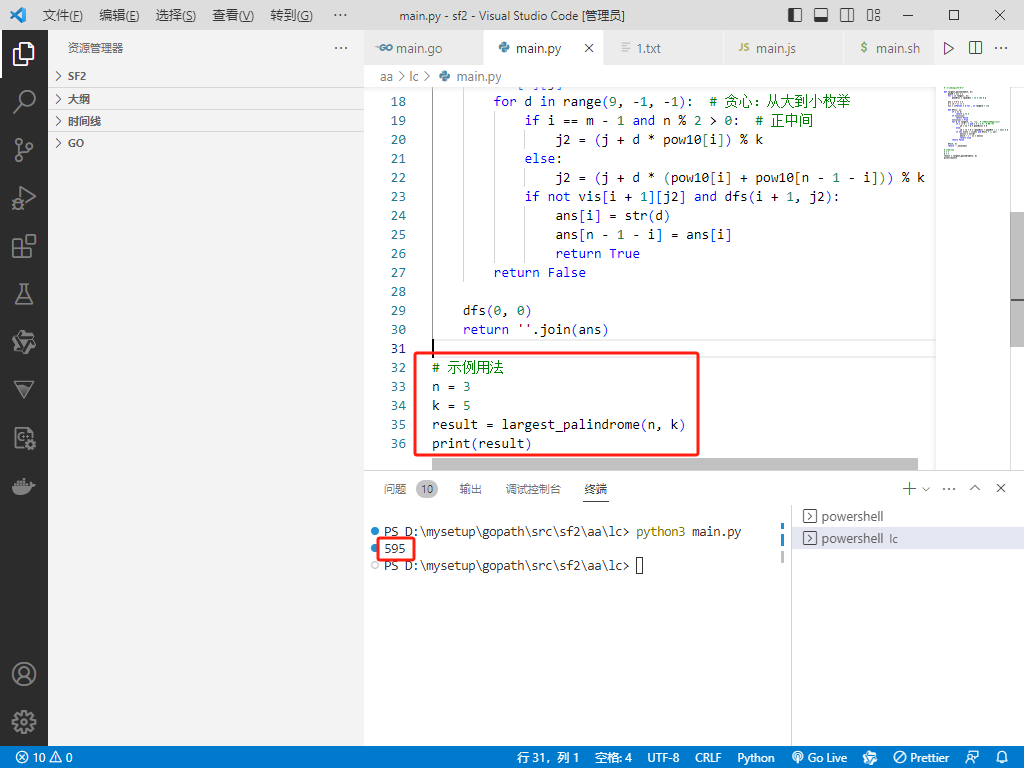Open Explorer panel More Actions ellipsis
The height and width of the screenshot is (768, 1024).
(x=341, y=48)
